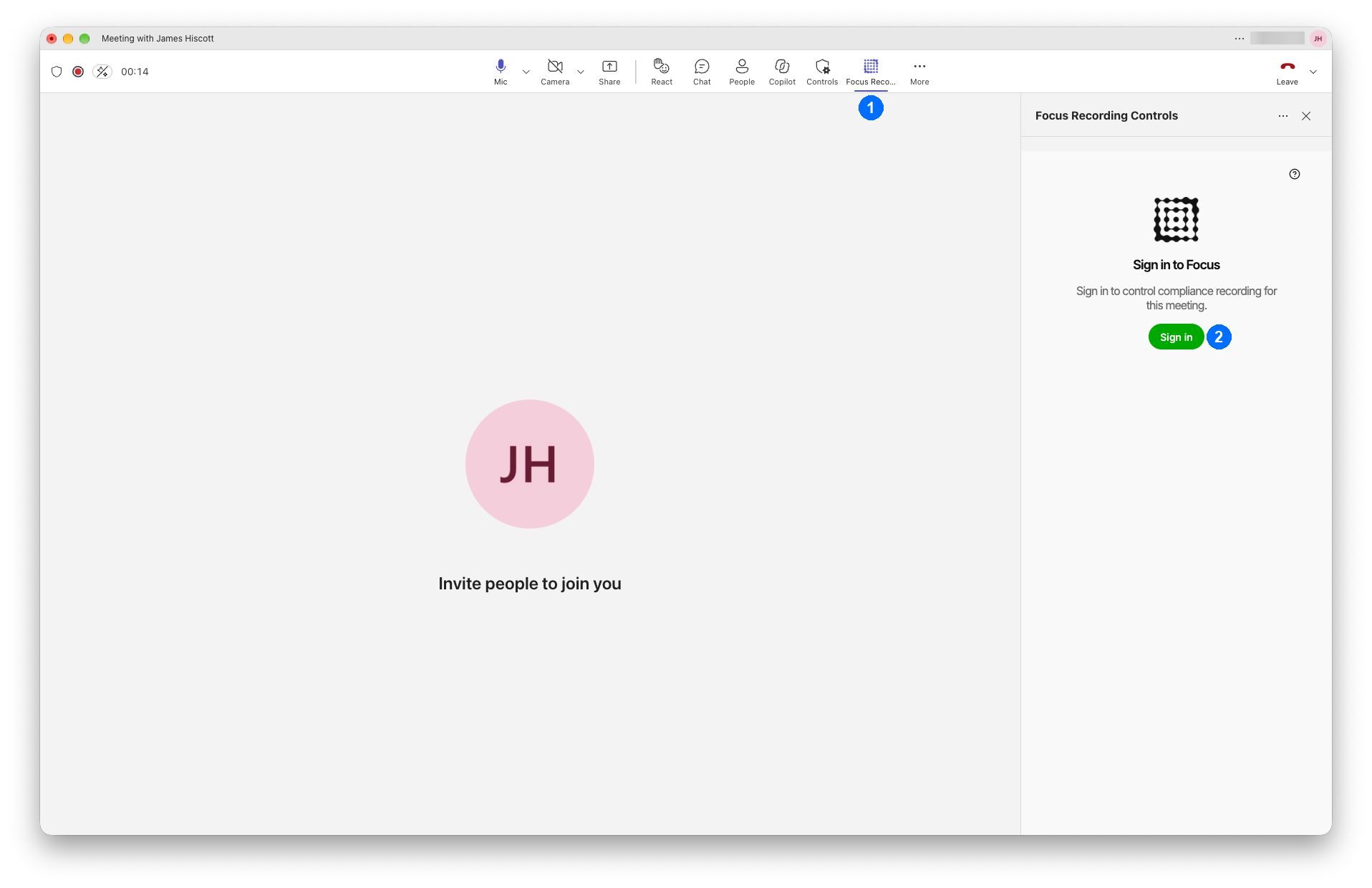Viewport: 1372px width, 888px height.
Task: Open title bar ellipsis settings menu
Action: (1240, 39)
